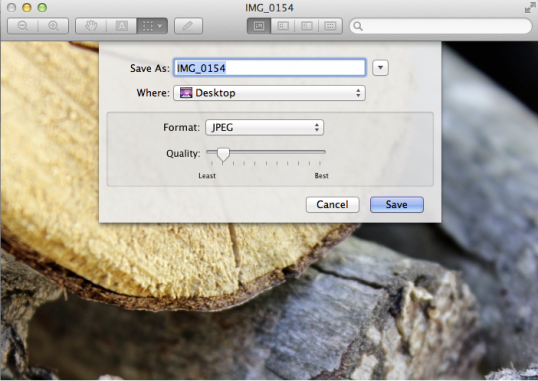Image resolution: width=538 pixels, height=381 pixels.
Task: Click the zoom in magnifier icon
Action: (53, 26)
